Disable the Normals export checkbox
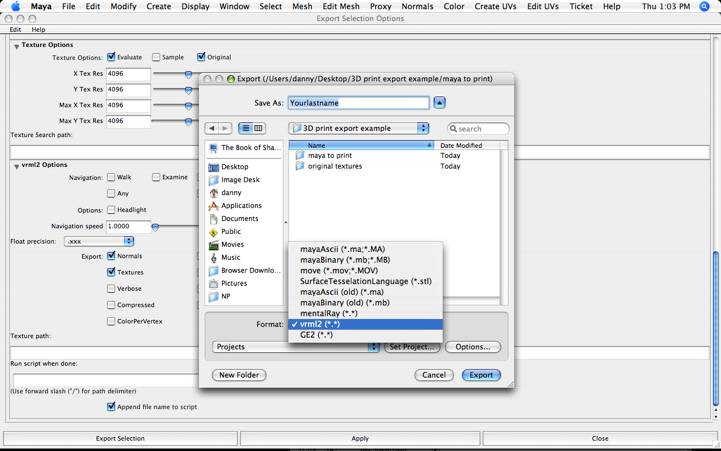721x451 pixels. [111, 256]
